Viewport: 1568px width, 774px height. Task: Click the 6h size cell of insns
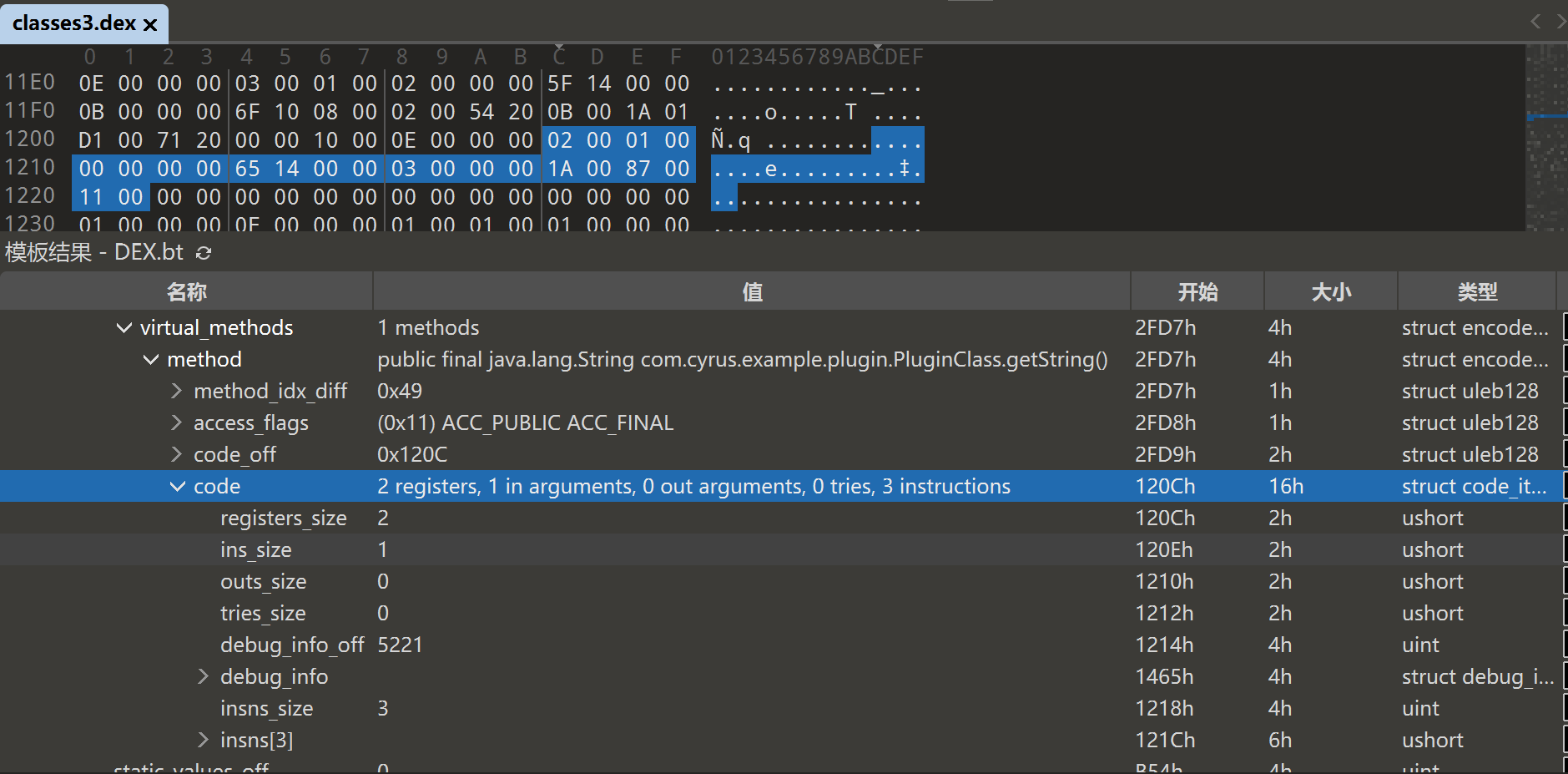pos(1280,740)
